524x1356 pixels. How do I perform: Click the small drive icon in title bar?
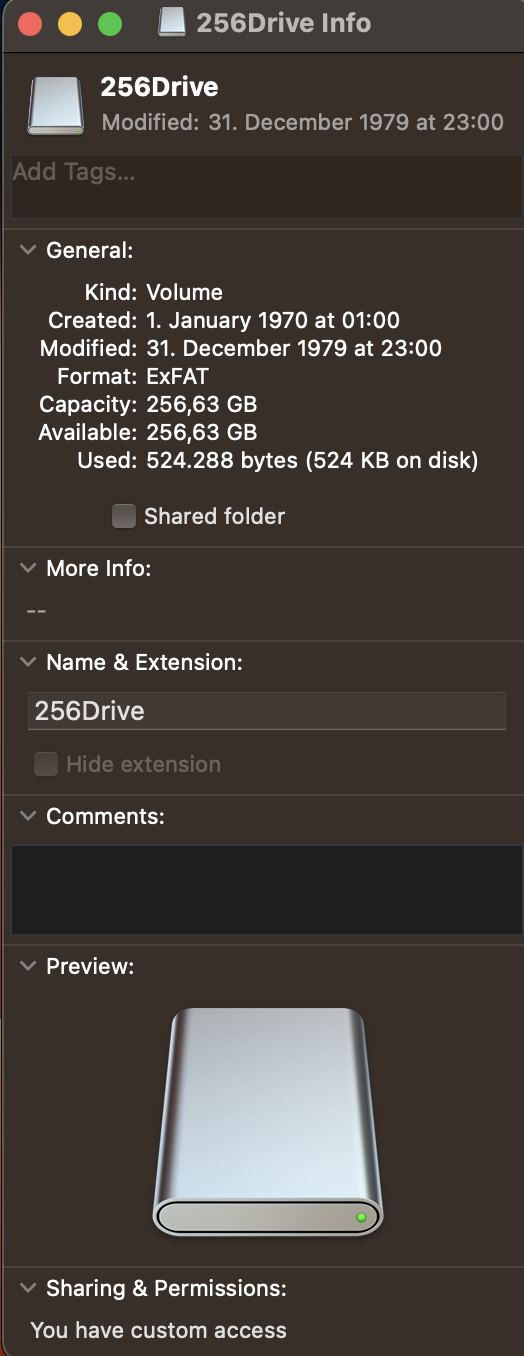172,23
